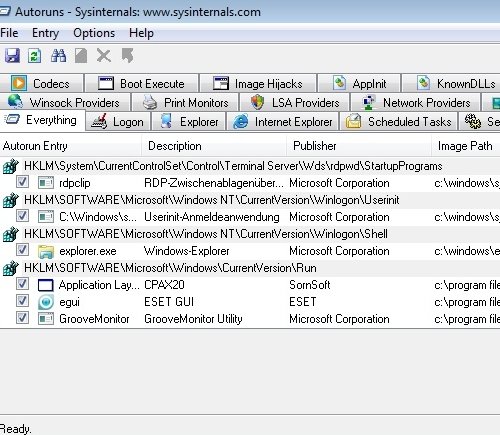The height and width of the screenshot is (435, 500).
Task: Click the C:\Windows\s... userinit entry icon
Action: pyautogui.click(x=46, y=217)
